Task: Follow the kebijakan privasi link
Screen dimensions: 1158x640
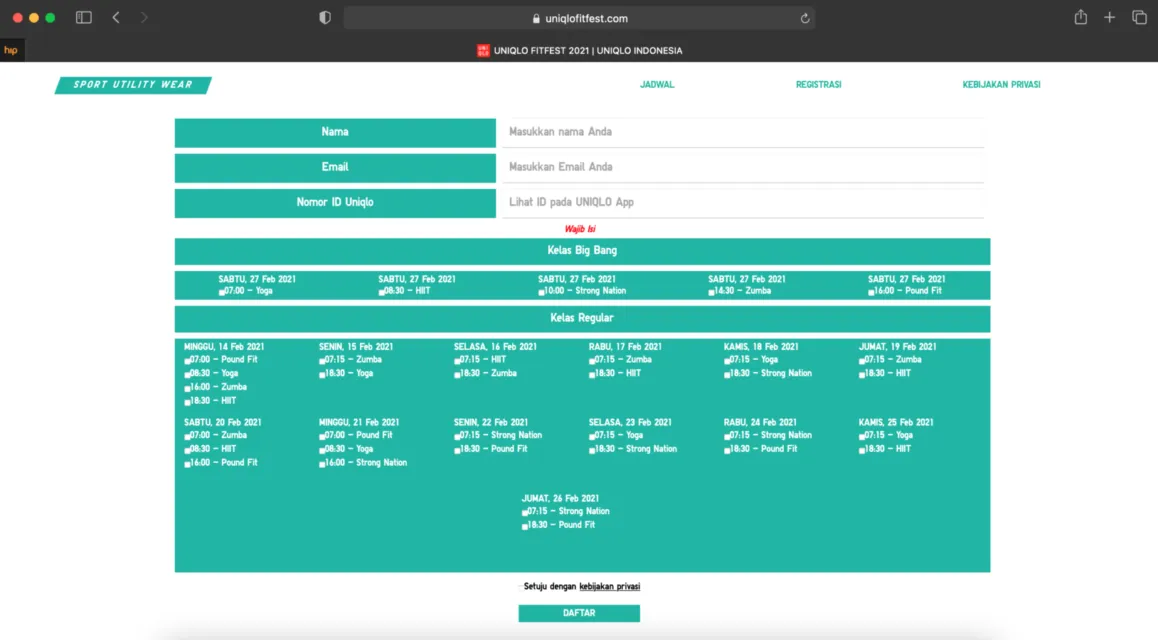Action: pos(609,587)
